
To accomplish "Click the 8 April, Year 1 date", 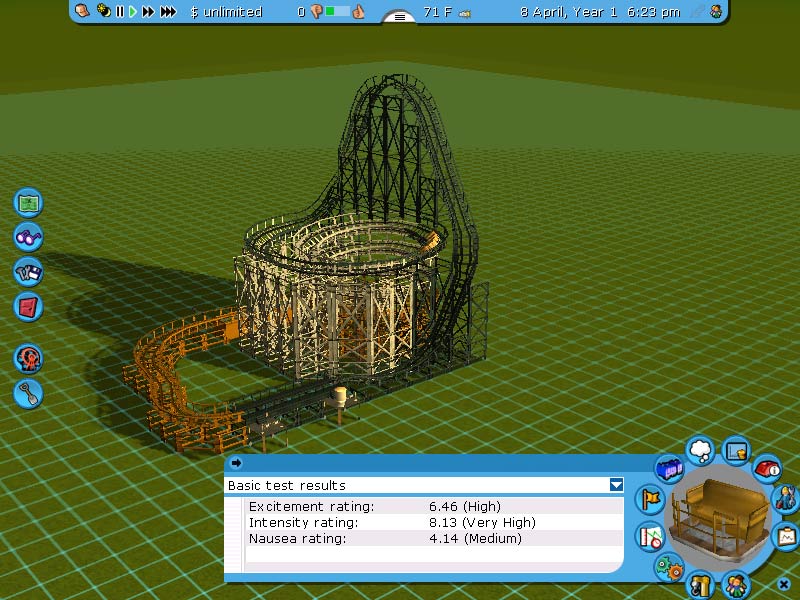I will 568,12.
